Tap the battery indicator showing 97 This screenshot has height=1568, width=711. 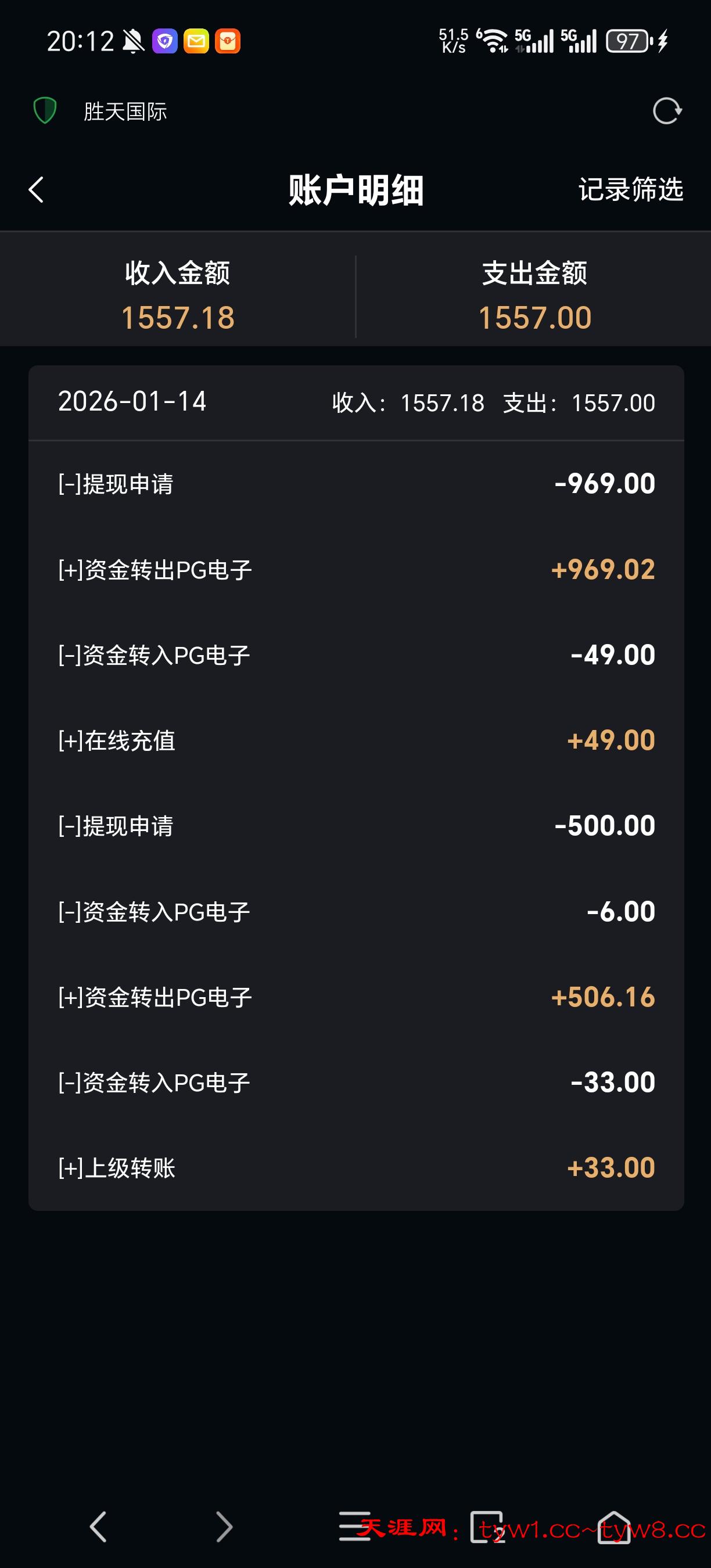[x=628, y=41]
